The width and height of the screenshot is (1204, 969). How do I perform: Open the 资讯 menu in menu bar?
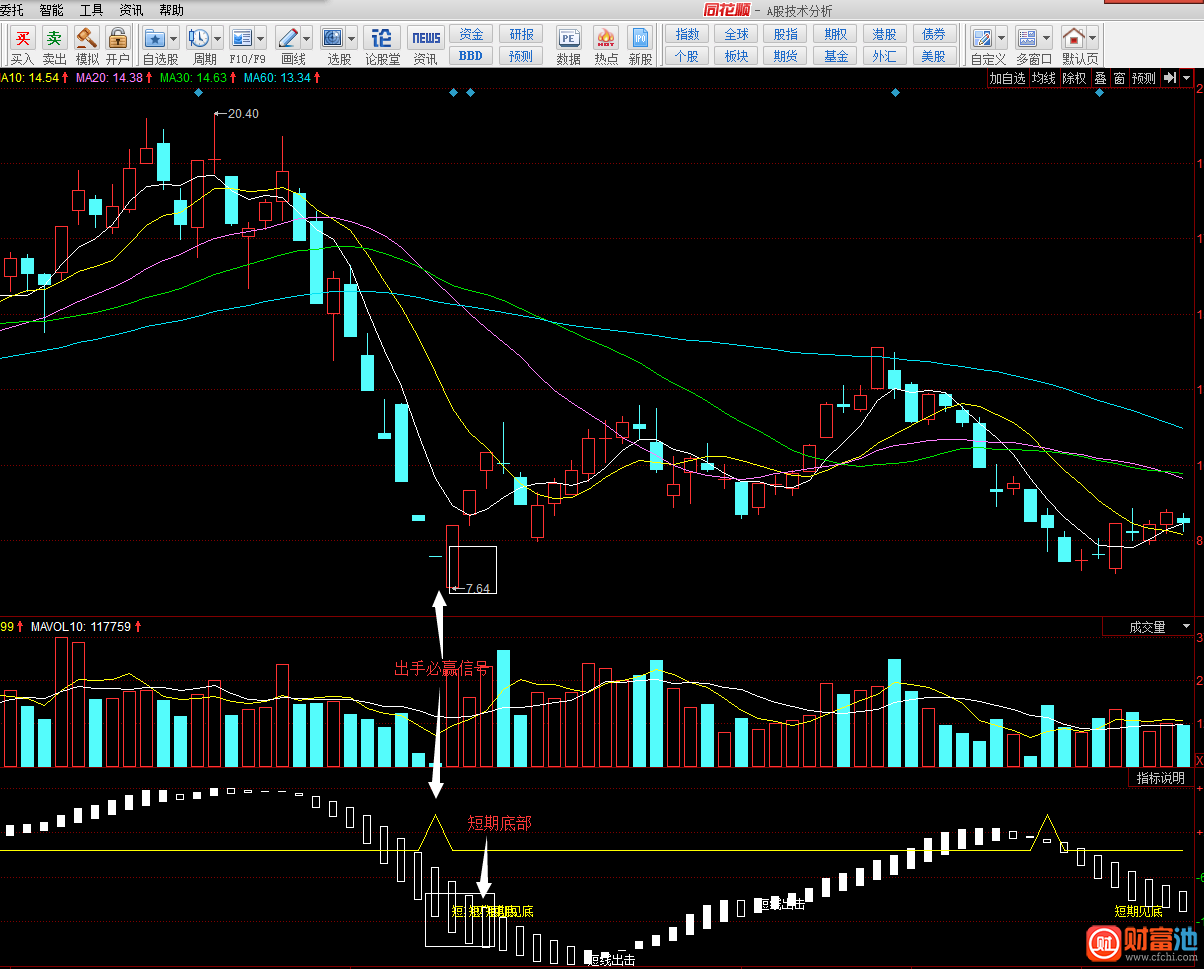(x=131, y=10)
